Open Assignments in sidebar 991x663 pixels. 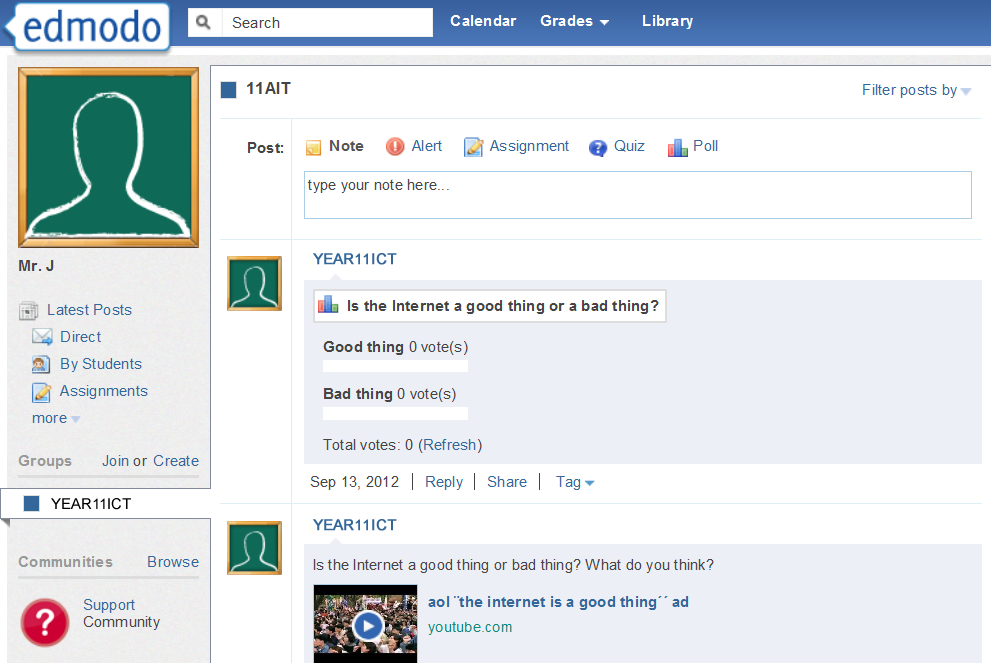pos(104,391)
